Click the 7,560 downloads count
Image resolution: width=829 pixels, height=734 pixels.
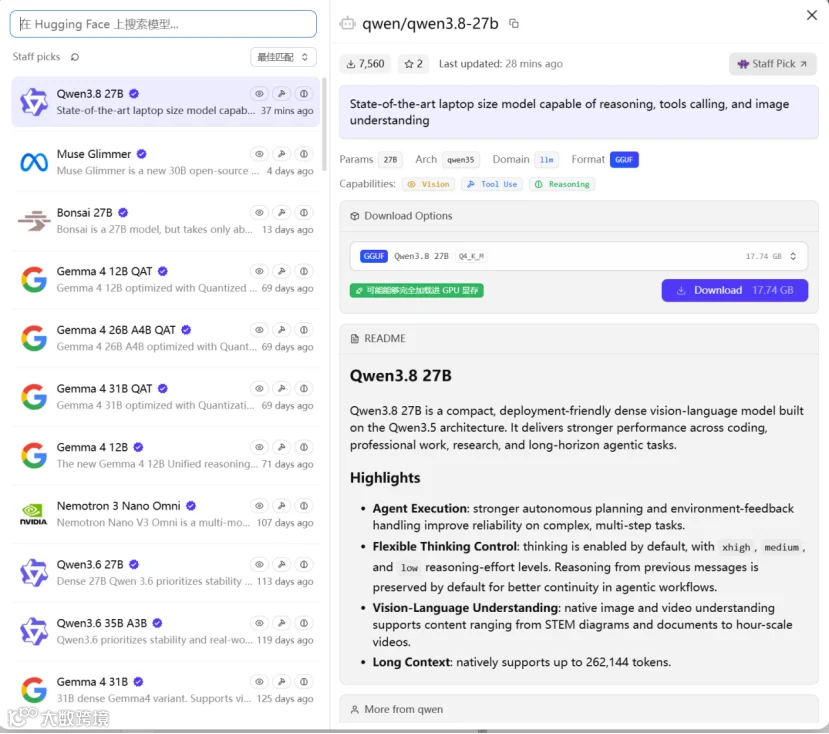tap(365, 64)
